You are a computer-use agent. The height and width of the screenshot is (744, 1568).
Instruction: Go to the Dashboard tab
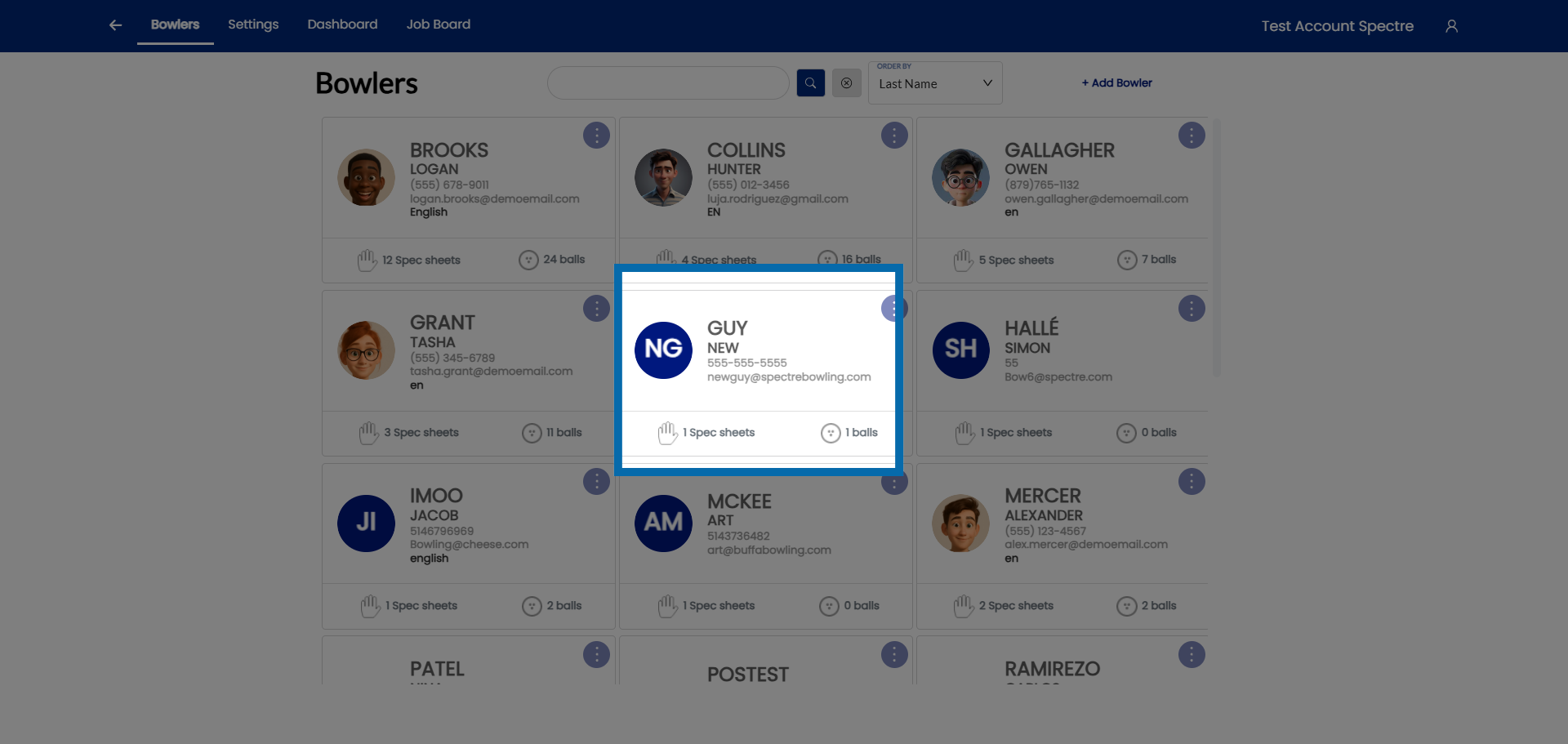click(342, 25)
